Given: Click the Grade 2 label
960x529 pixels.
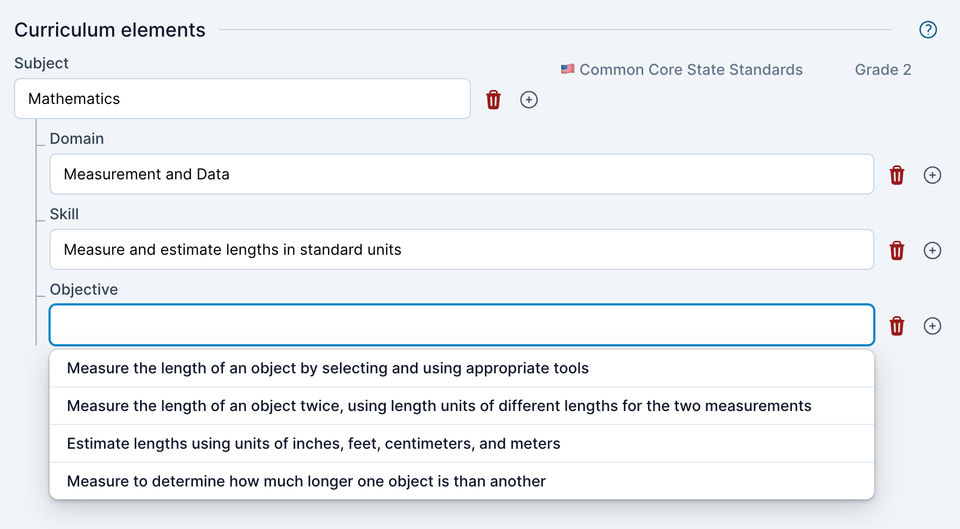Looking at the screenshot, I should pos(883,70).
